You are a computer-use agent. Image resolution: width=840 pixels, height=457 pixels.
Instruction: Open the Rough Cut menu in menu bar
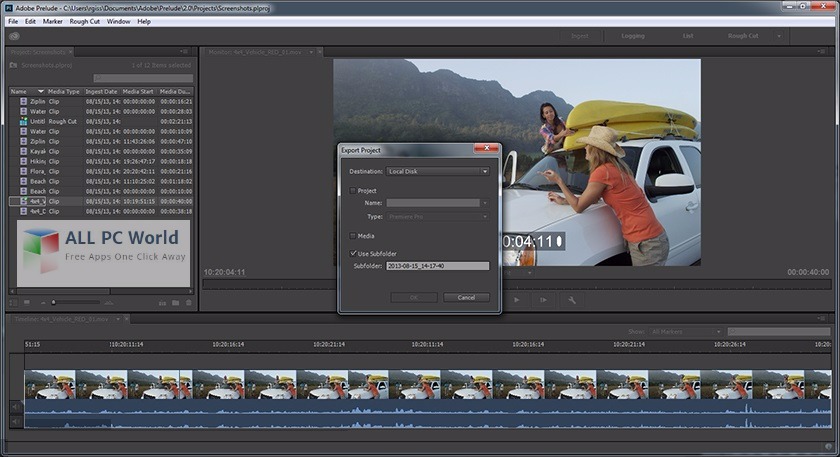[x=85, y=20]
